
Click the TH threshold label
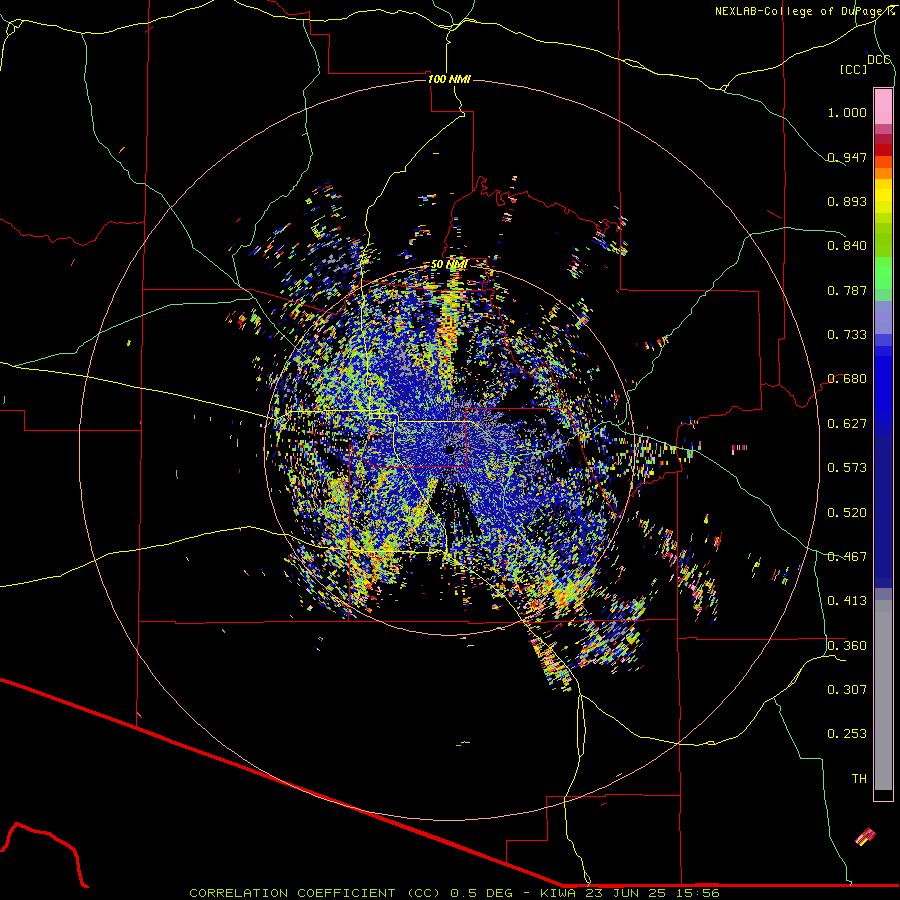(859, 779)
